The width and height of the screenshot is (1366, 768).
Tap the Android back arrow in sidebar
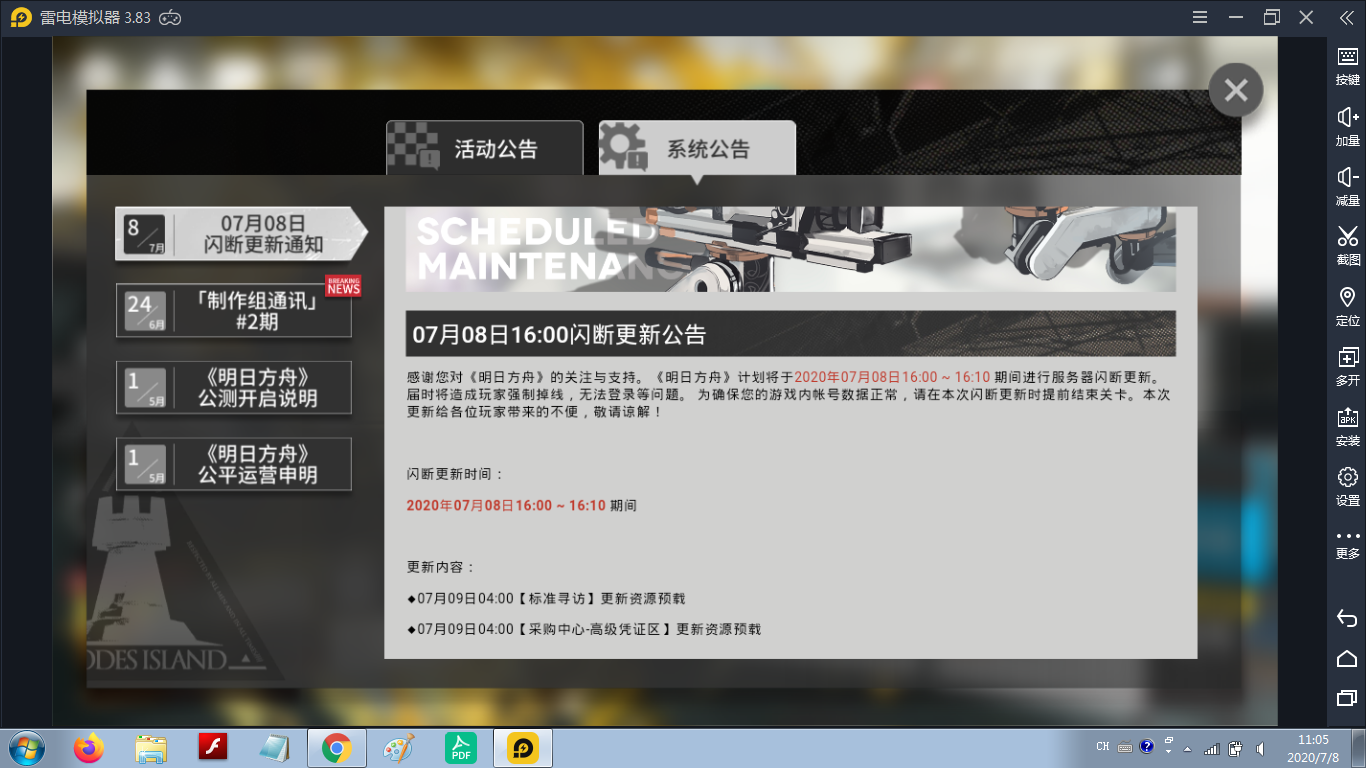(x=1347, y=618)
